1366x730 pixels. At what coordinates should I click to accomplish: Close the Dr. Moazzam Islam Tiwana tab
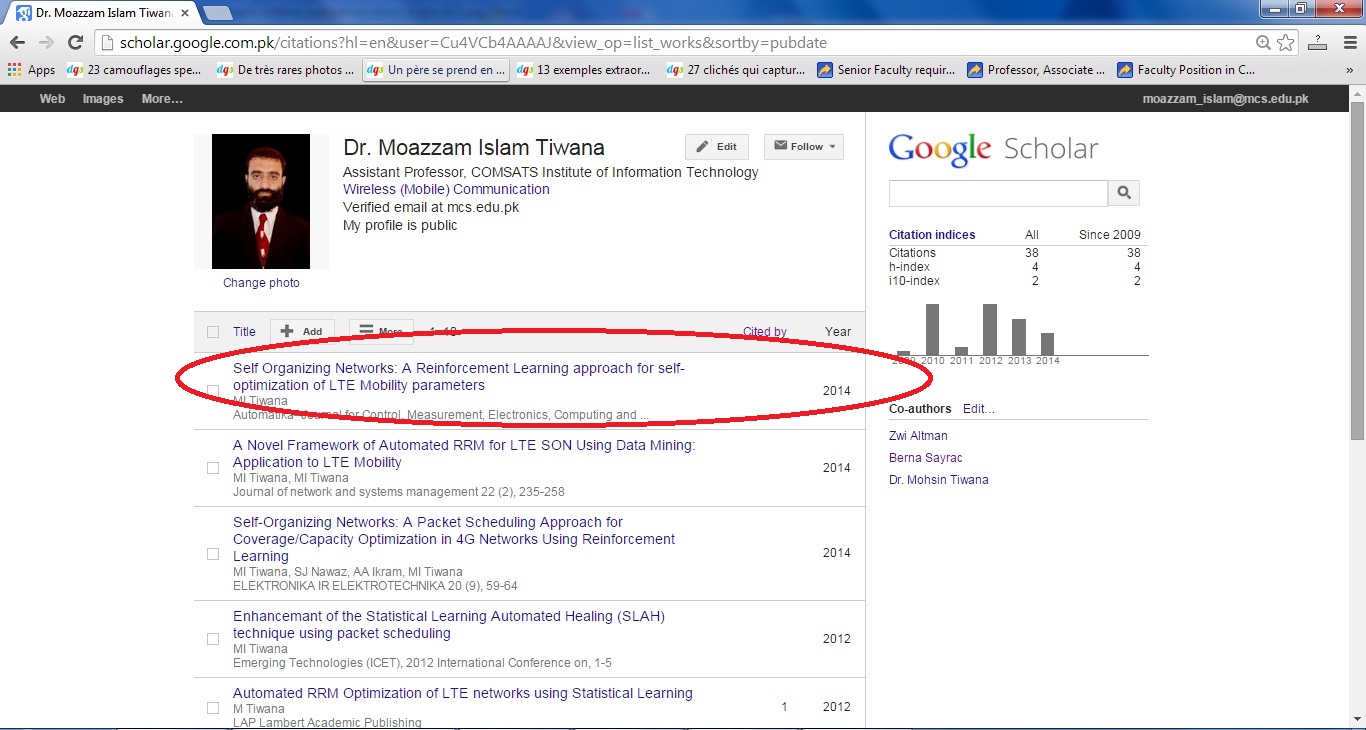tap(184, 14)
